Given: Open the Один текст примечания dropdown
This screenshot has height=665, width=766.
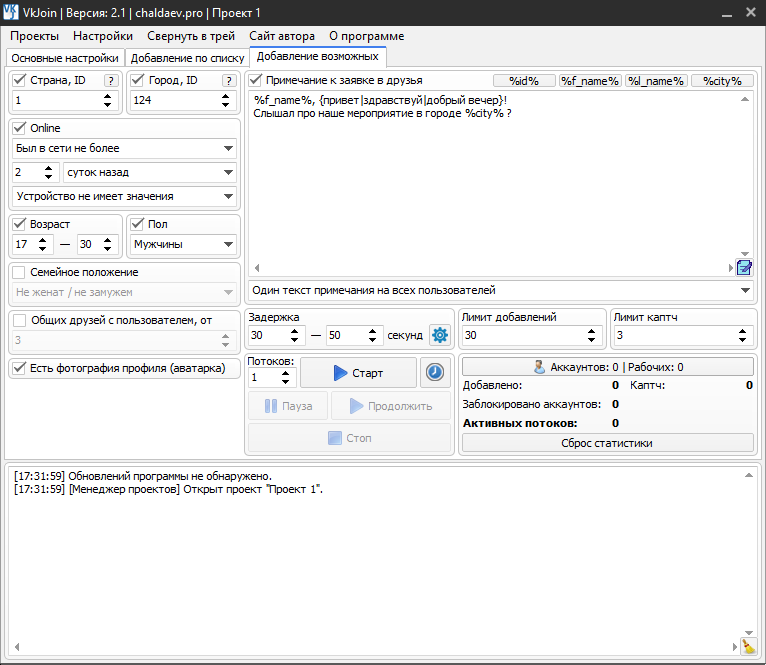Looking at the screenshot, I should (x=500, y=290).
